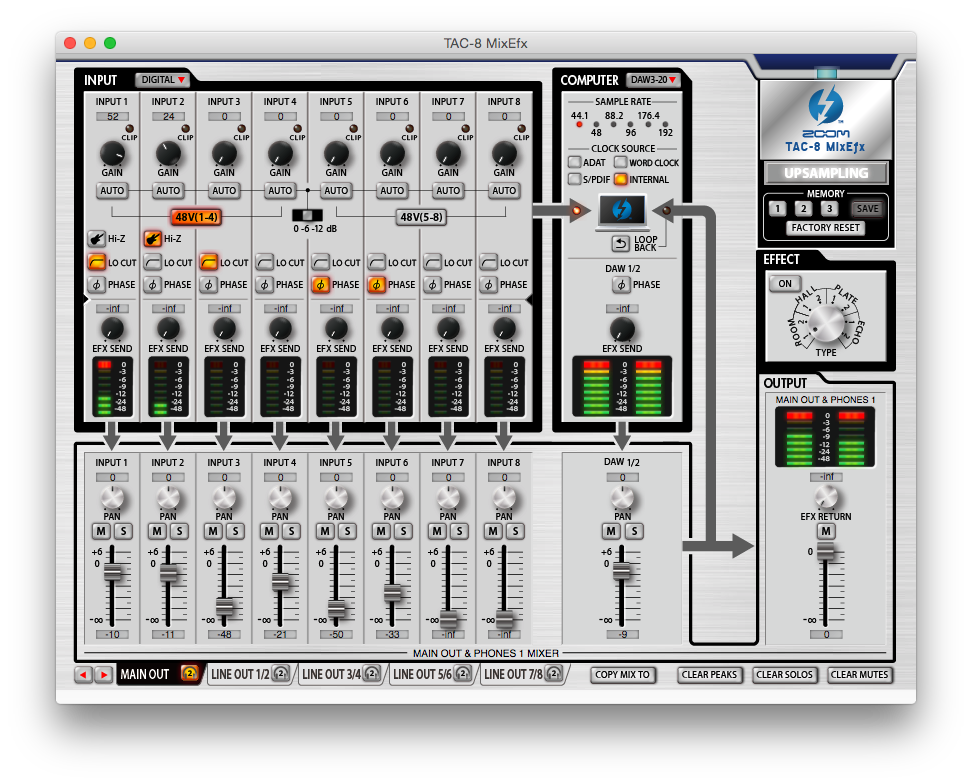Click next output right arrow icon
972x784 pixels.
tap(104, 674)
